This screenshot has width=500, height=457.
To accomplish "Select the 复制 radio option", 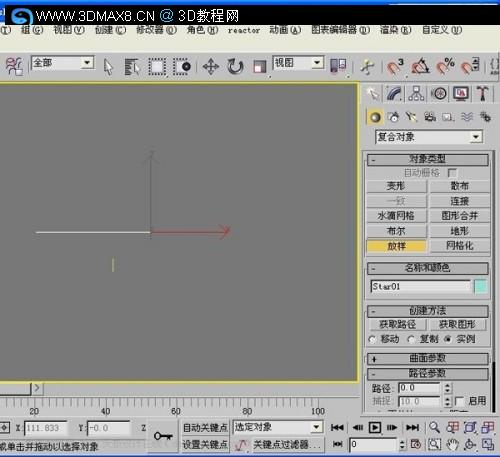I will [411, 339].
